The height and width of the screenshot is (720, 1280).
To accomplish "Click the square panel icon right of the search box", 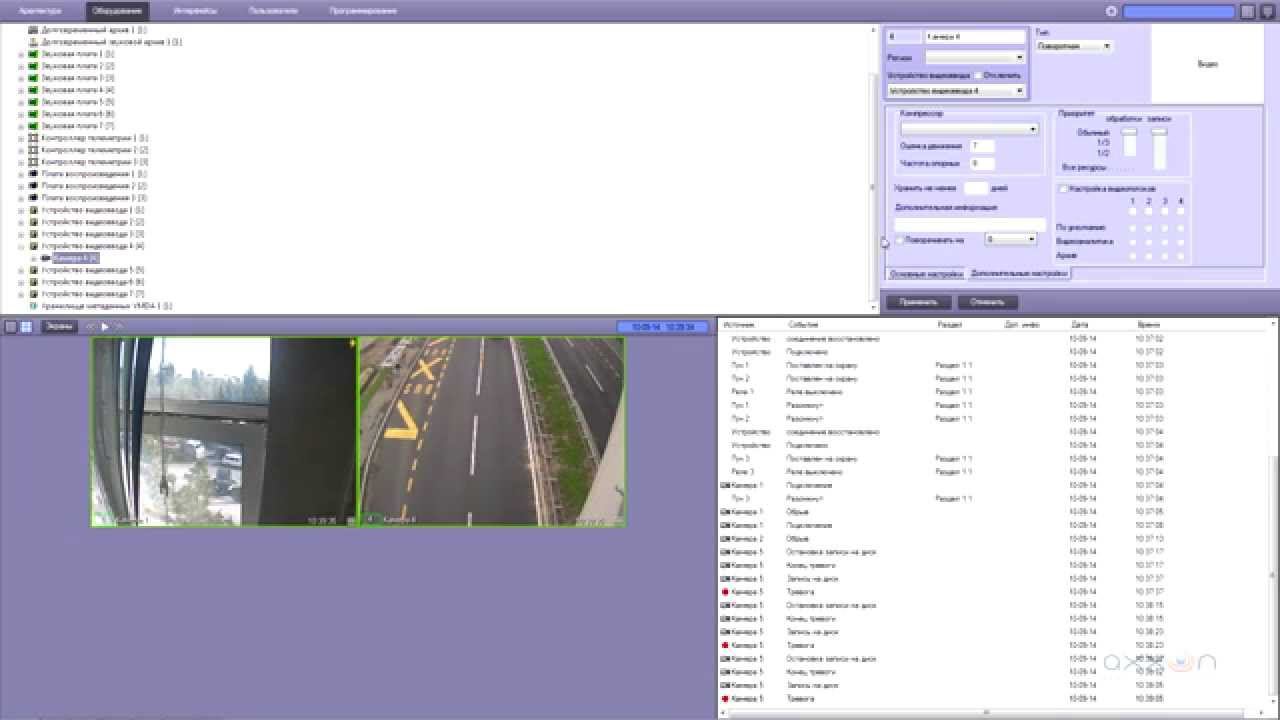I will coord(1247,11).
